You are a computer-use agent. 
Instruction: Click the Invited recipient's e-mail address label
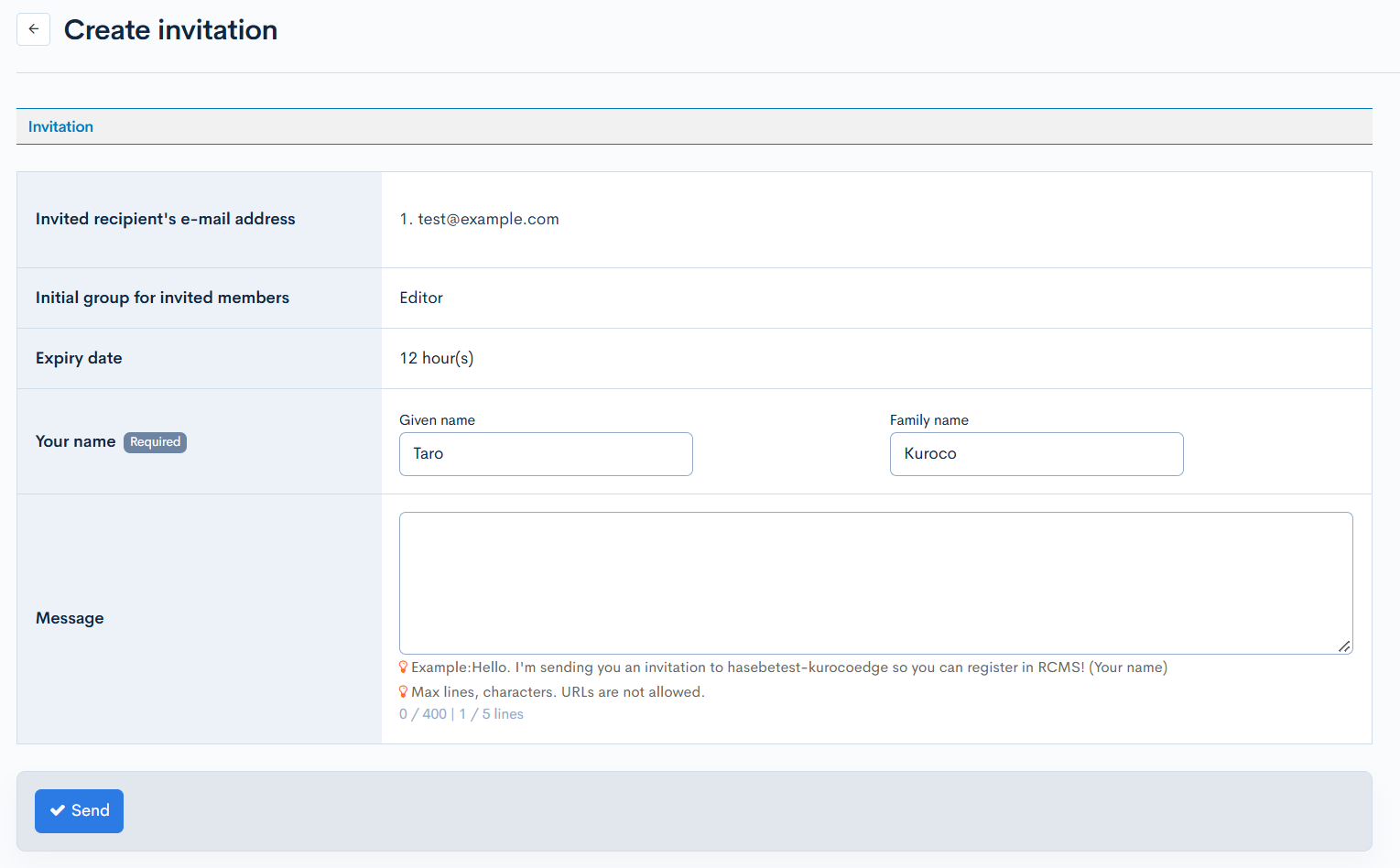(166, 219)
